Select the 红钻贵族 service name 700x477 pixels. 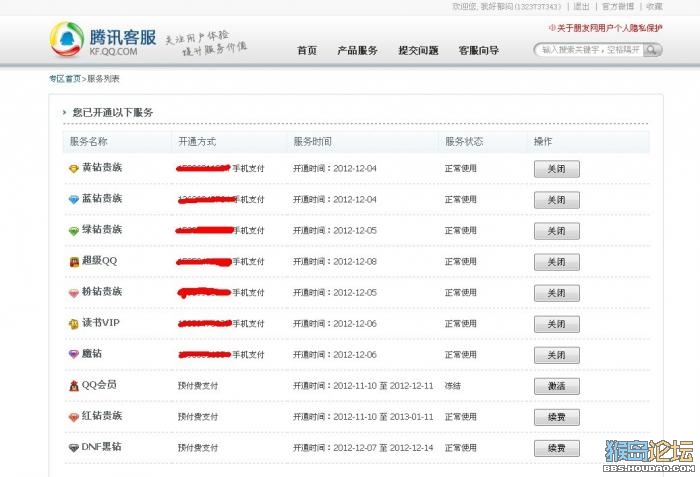[102, 416]
